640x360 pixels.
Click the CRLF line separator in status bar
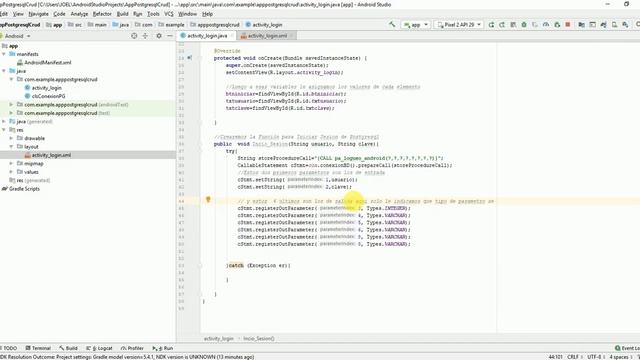point(573,357)
